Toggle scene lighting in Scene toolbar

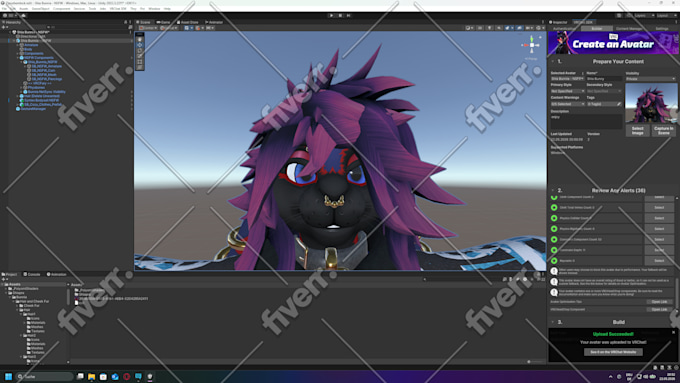(490, 28)
